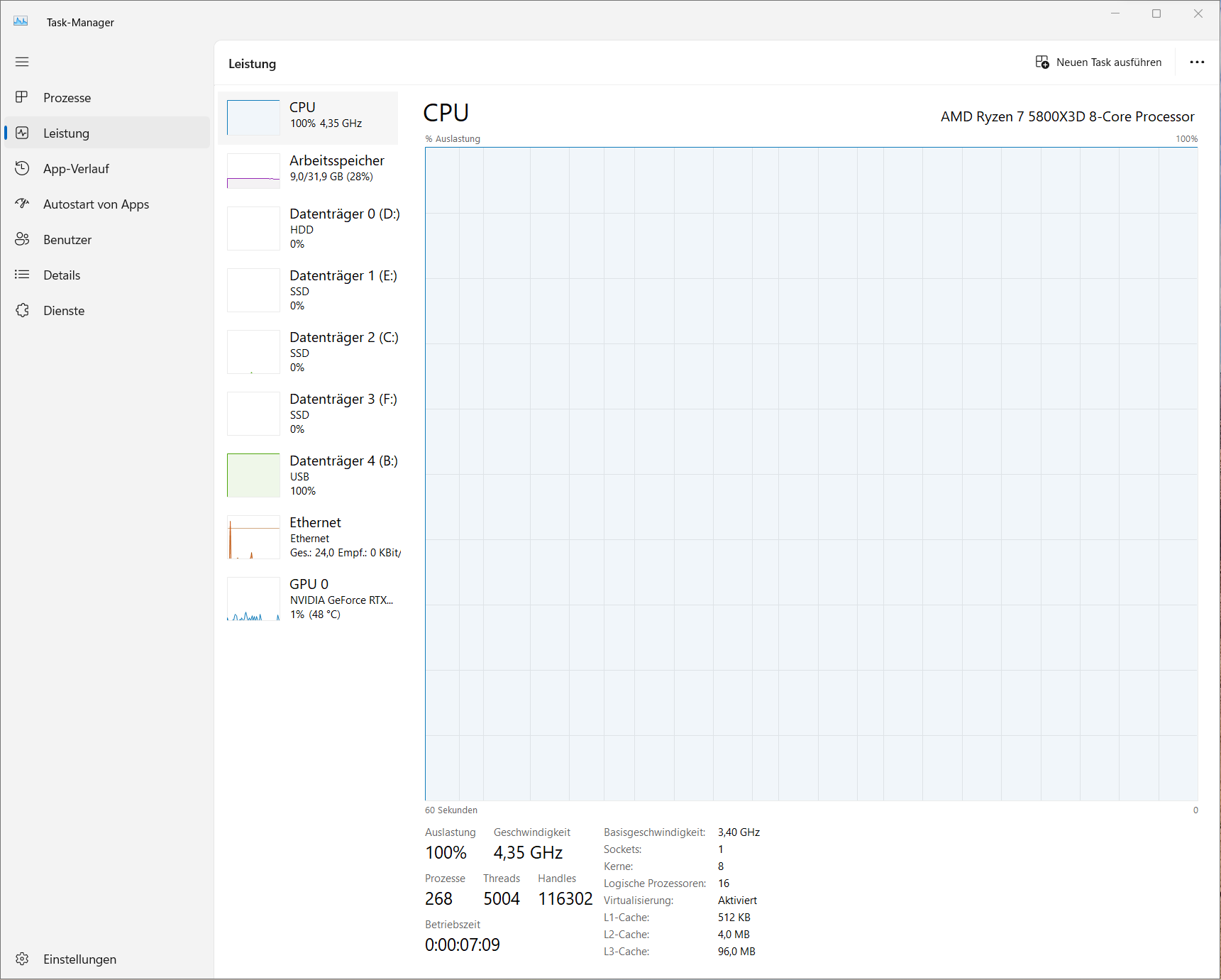The image size is (1221, 980).
Task: Click the 'Aktiviert' Virtualisierung value
Action: [737, 901]
